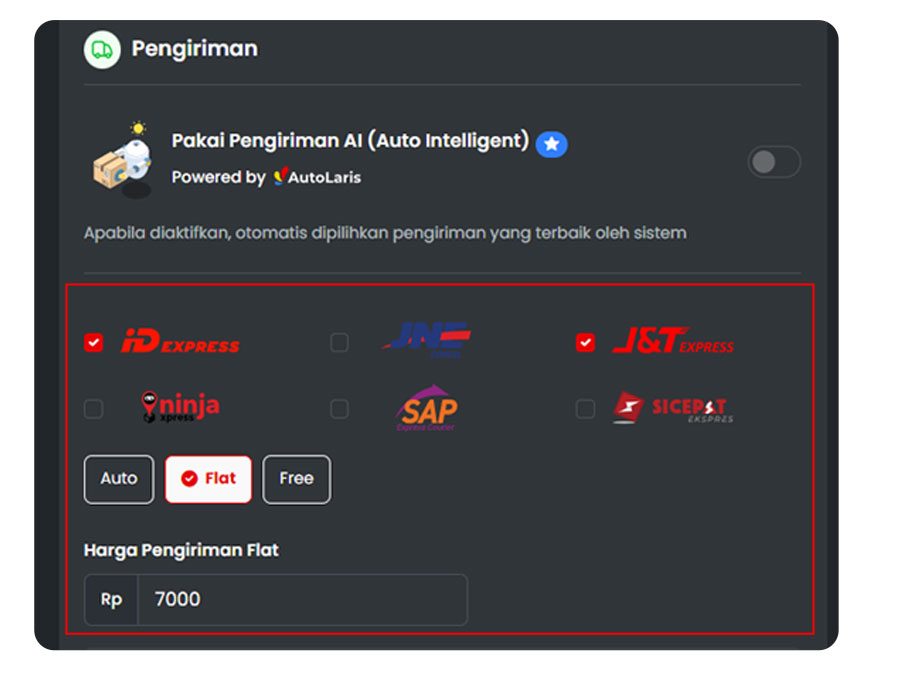This screenshot has width=900, height=680.
Task: Click the J&T Express courier logo
Action: coord(672,342)
